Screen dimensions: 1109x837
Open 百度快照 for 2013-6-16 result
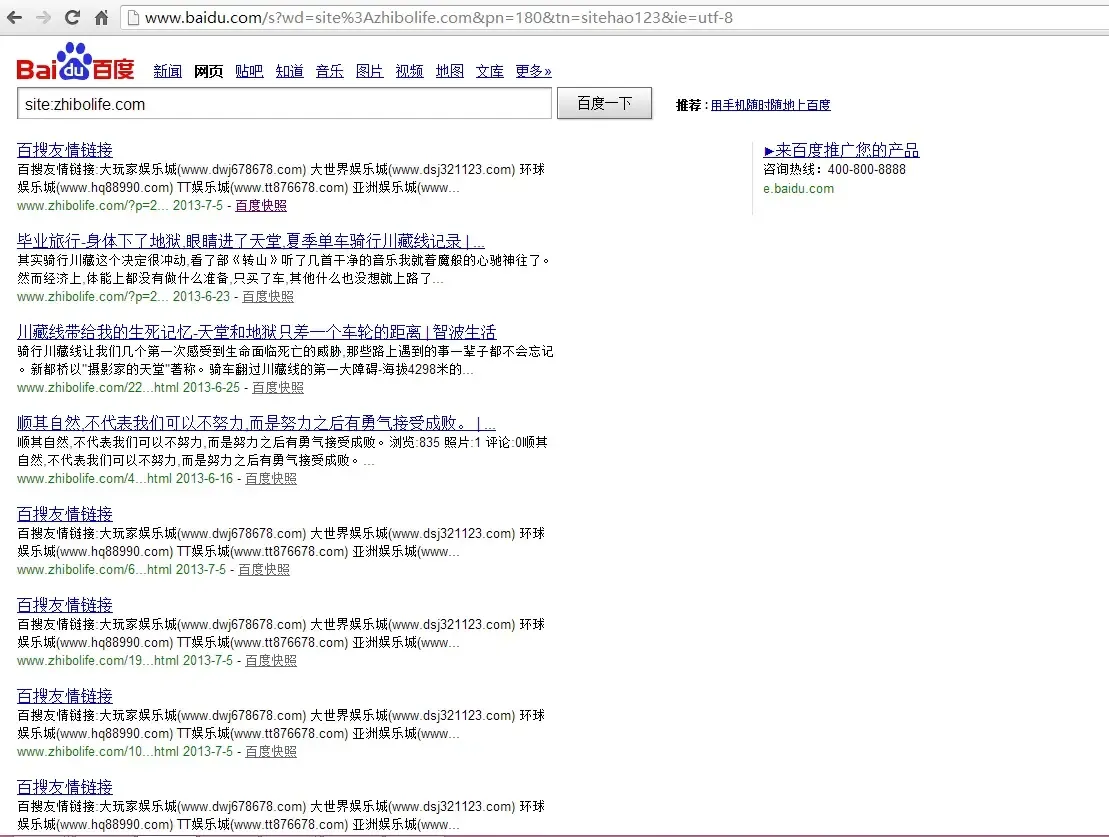pyautogui.click(x=271, y=478)
